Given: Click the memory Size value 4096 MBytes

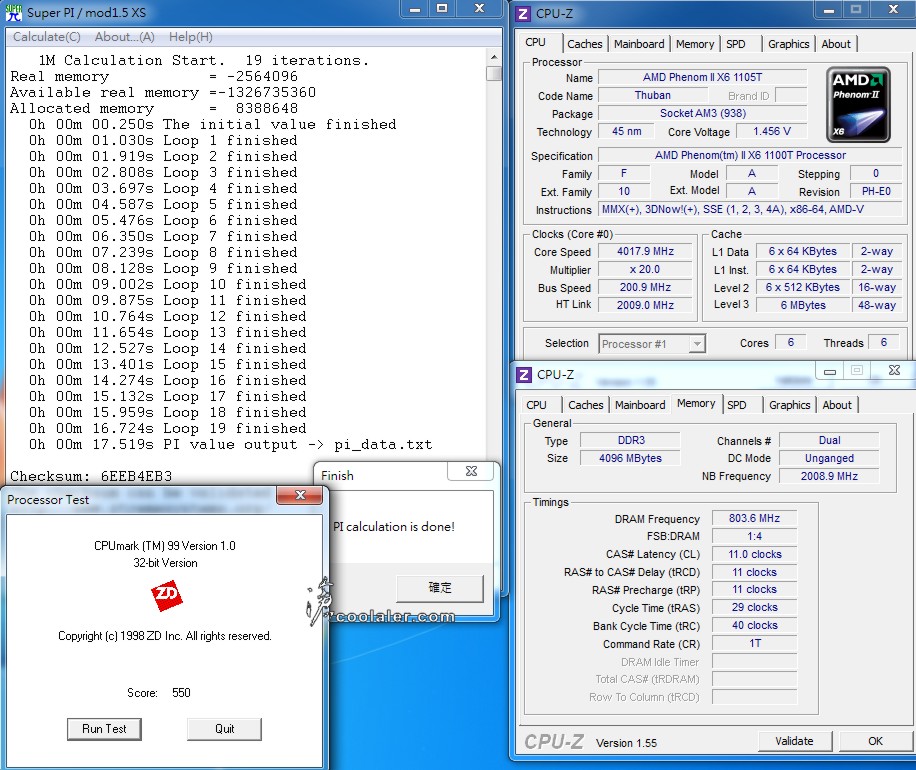Looking at the screenshot, I should click(630, 459).
